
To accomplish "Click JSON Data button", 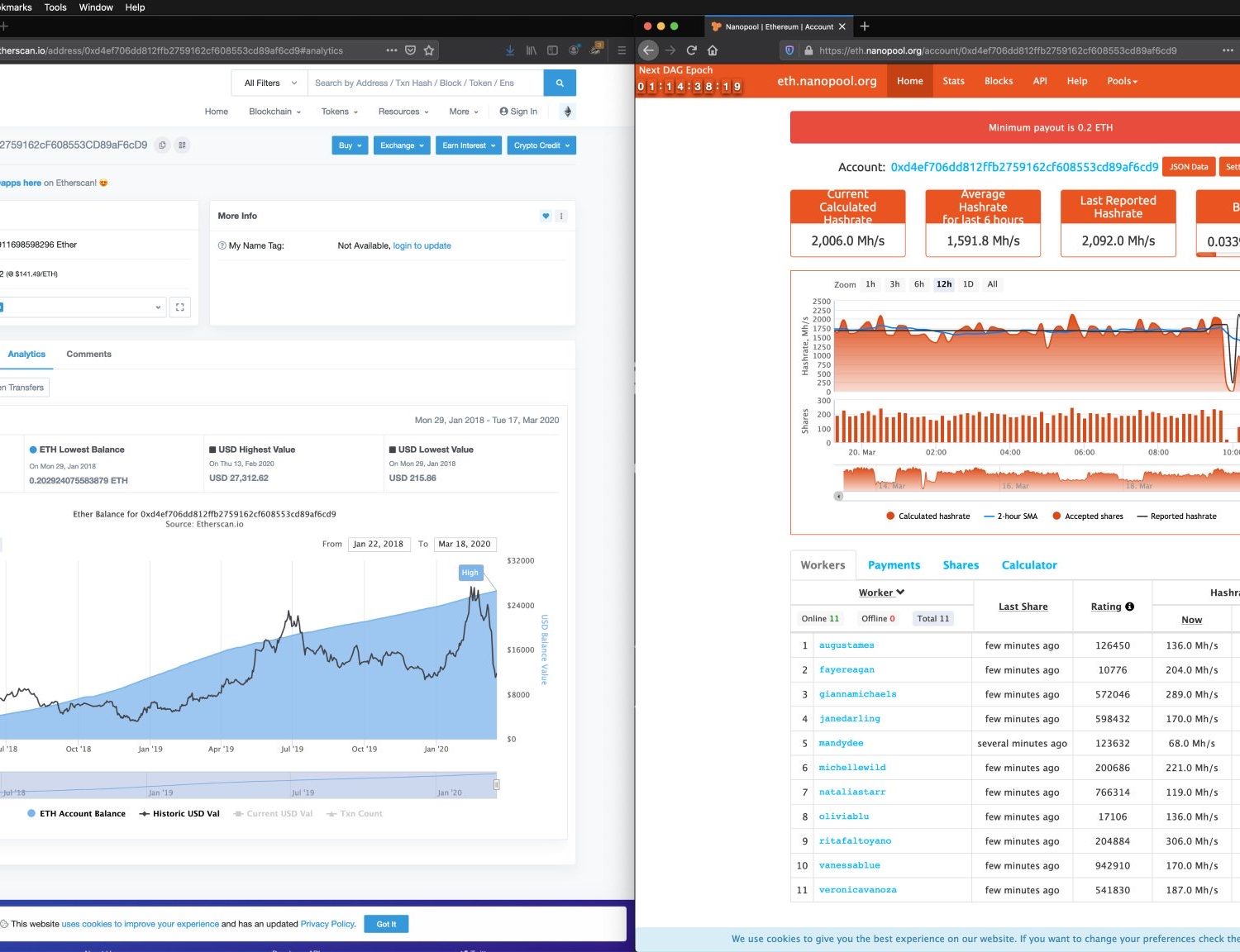I will tap(1189, 167).
